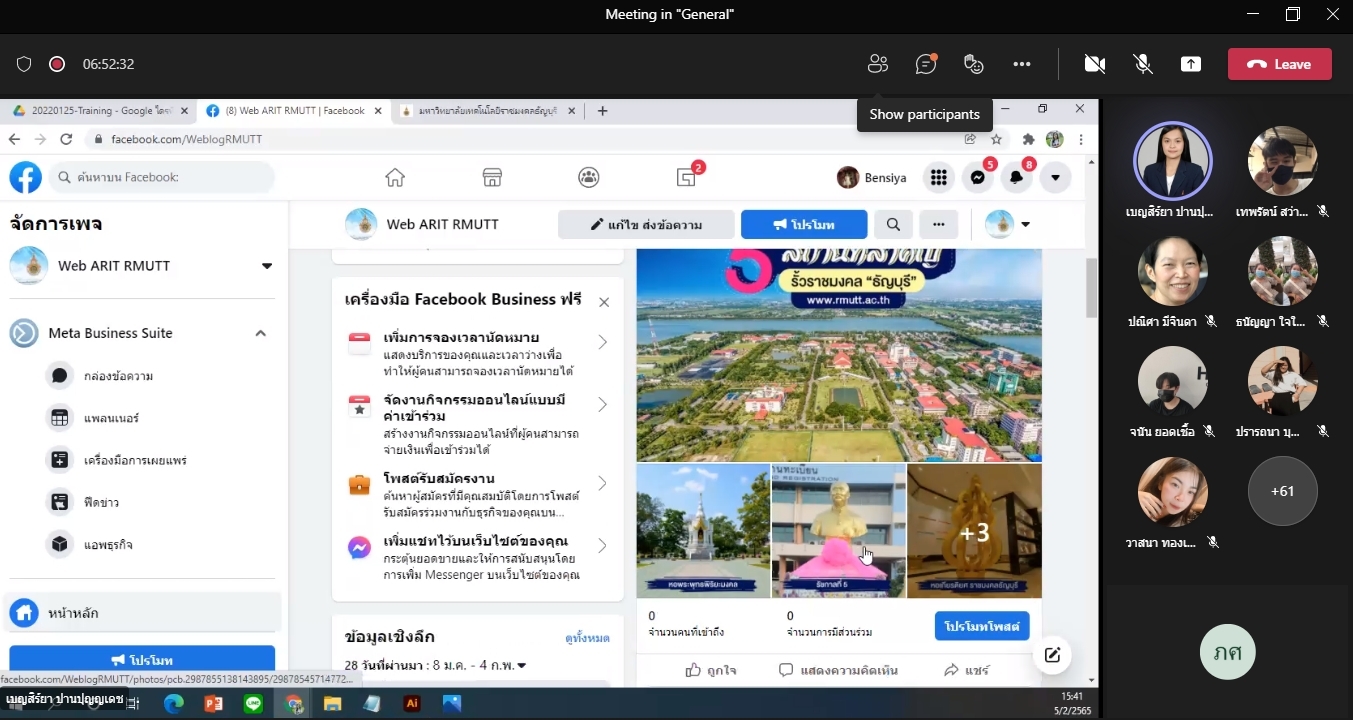Bookmark the page with the star icon
The height and width of the screenshot is (720, 1353).
pyautogui.click(x=996, y=139)
